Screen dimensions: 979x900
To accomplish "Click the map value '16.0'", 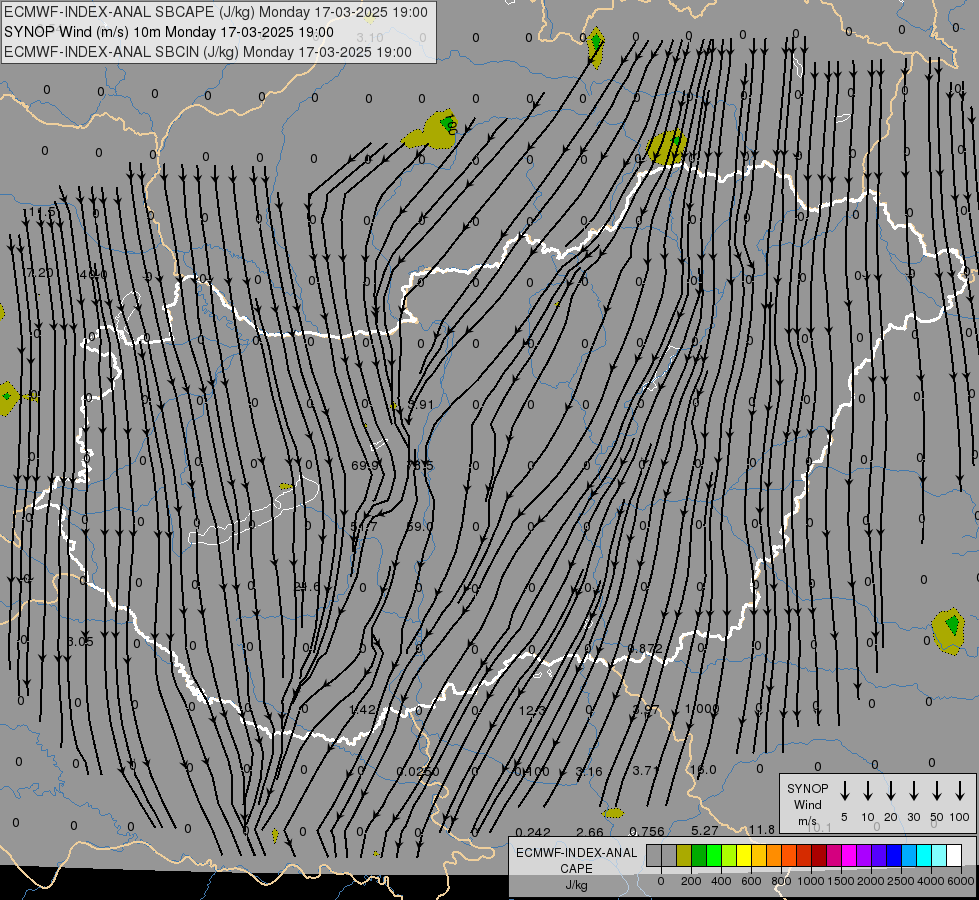I will coord(703,770).
